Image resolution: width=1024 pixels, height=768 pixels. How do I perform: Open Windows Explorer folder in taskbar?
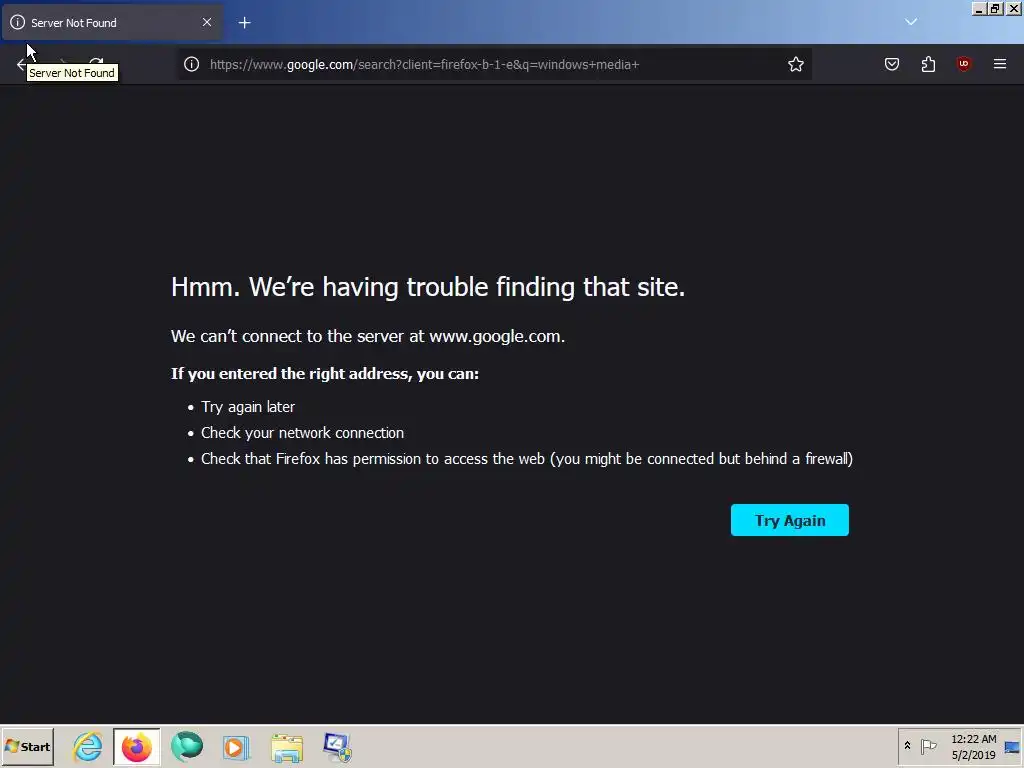(x=287, y=748)
